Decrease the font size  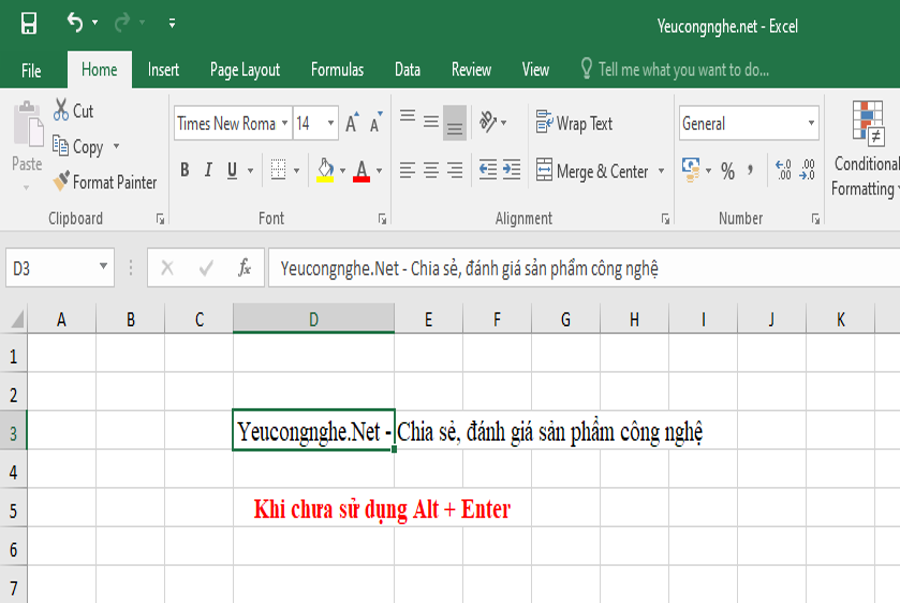tap(376, 122)
